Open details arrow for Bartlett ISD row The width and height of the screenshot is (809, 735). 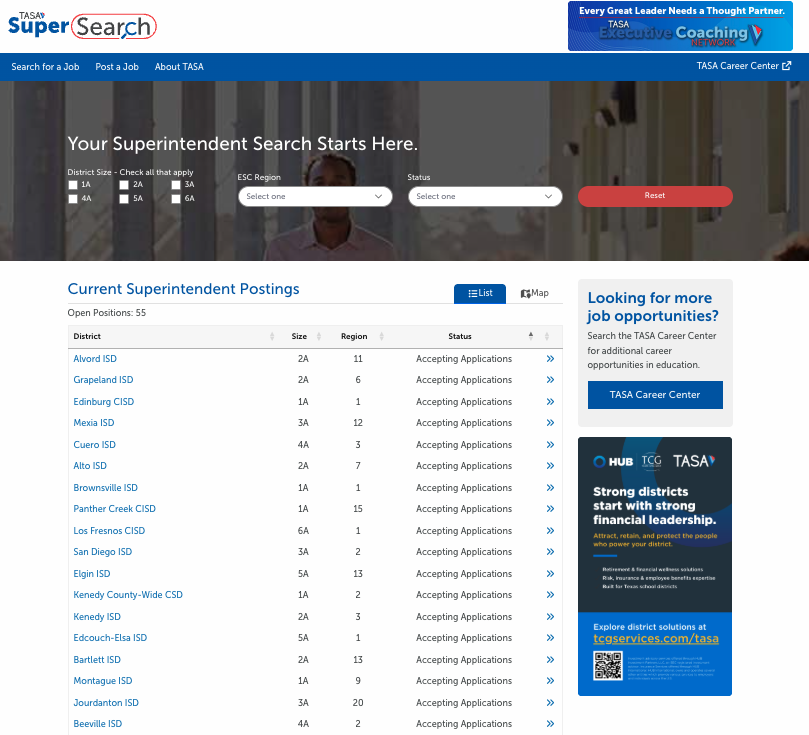tap(550, 660)
